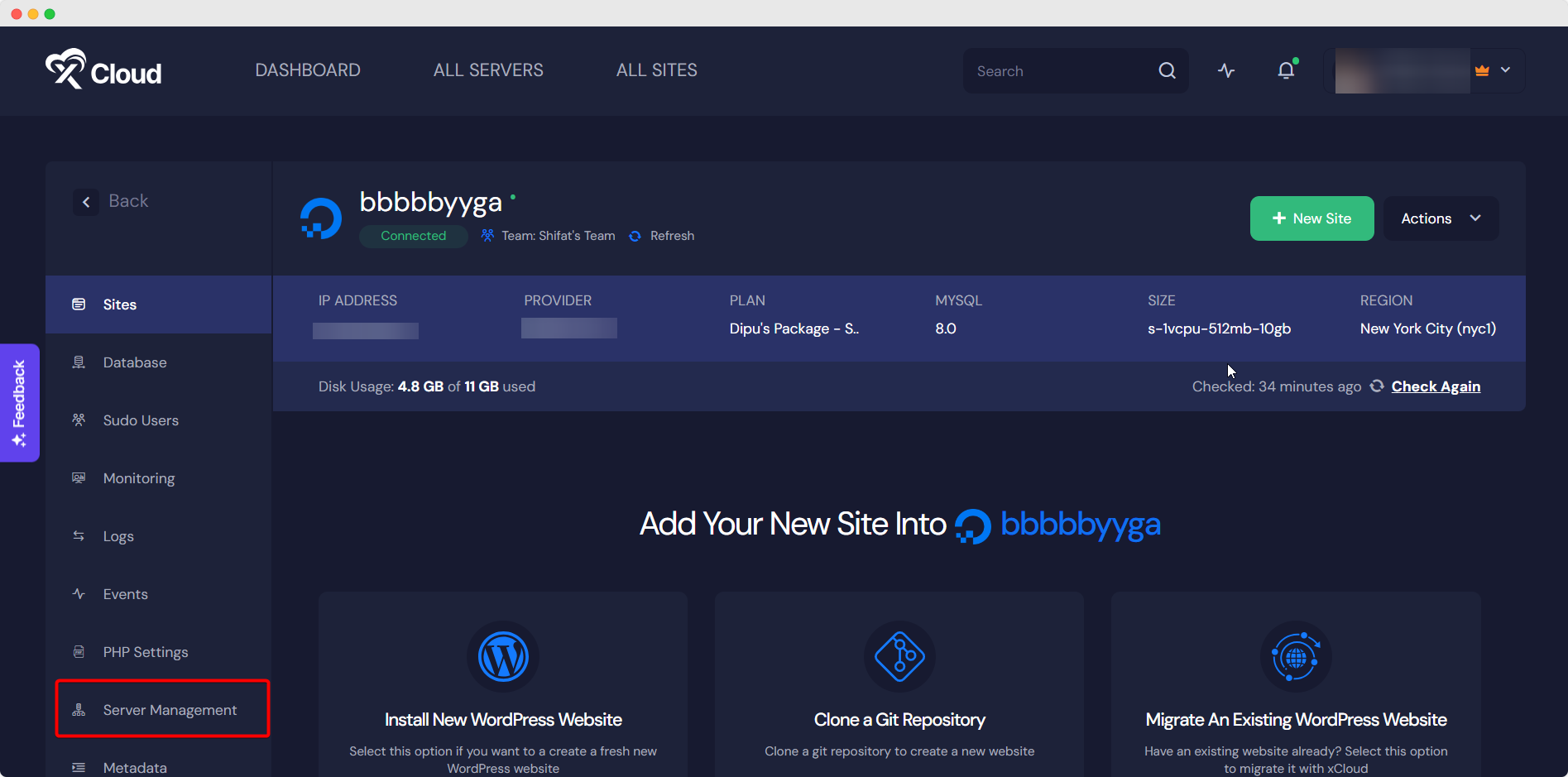Click the Refresh icon beside team name
This screenshot has width=1568, height=777.
tap(635, 236)
